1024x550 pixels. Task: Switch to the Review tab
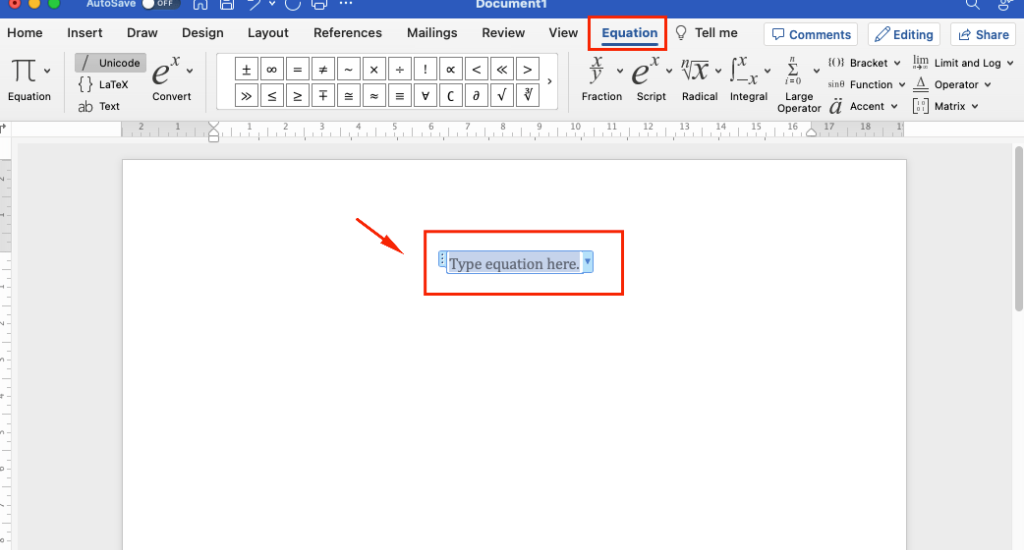click(x=503, y=33)
